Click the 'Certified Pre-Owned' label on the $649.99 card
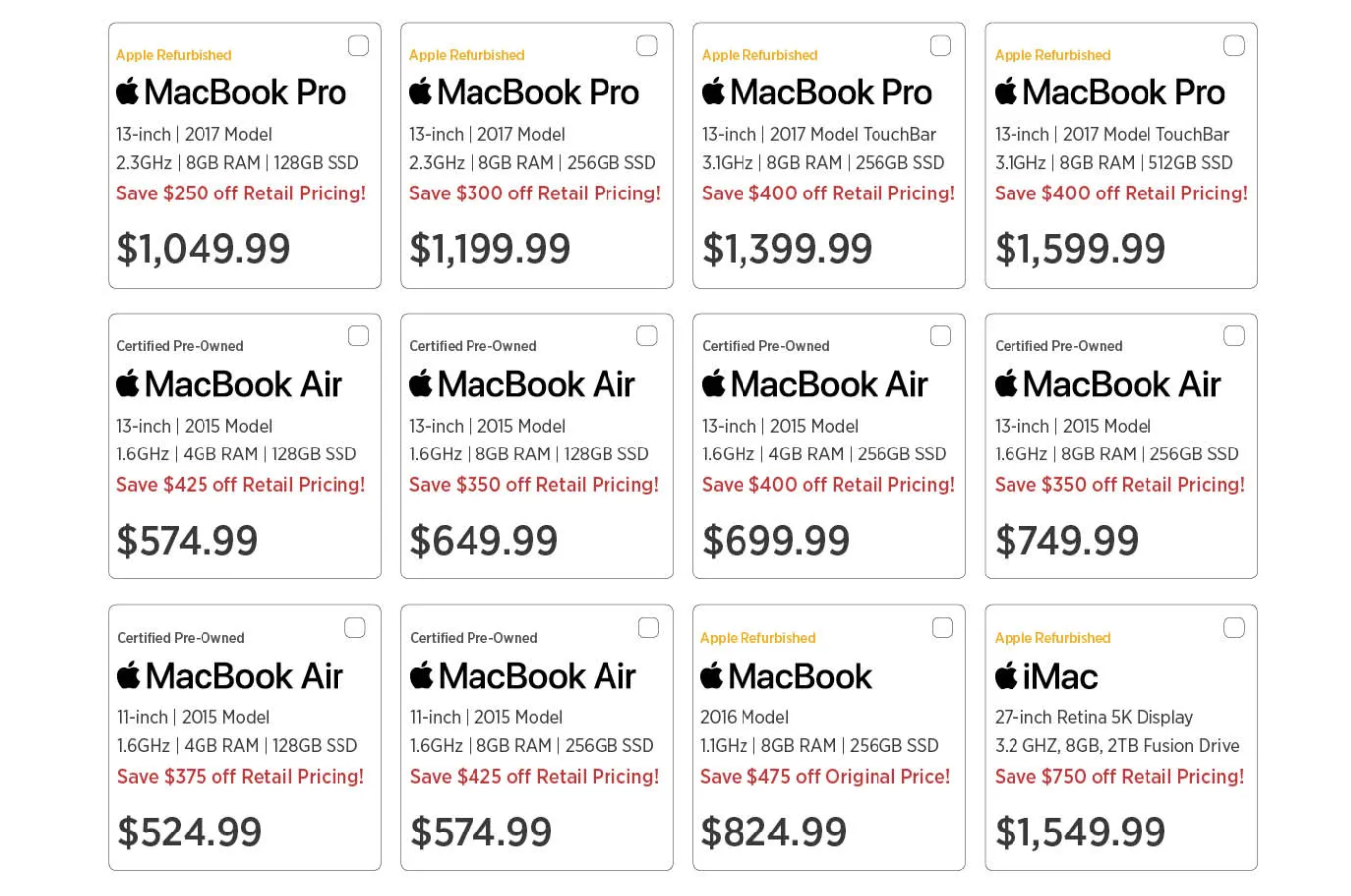Viewport: 1351px width, 896px height. pos(473,346)
